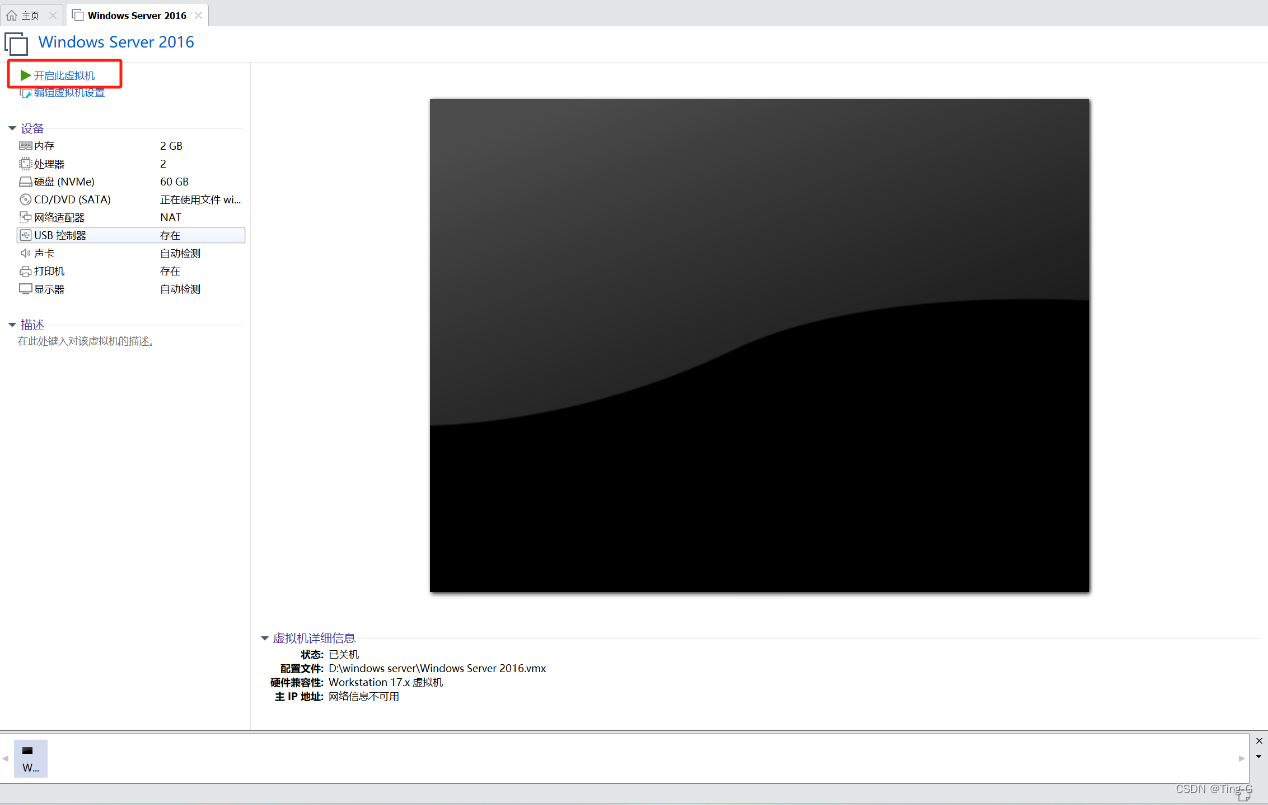Click the 存在 value for USB 控制器
This screenshot has height=805, width=1268.
tap(170, 235)
